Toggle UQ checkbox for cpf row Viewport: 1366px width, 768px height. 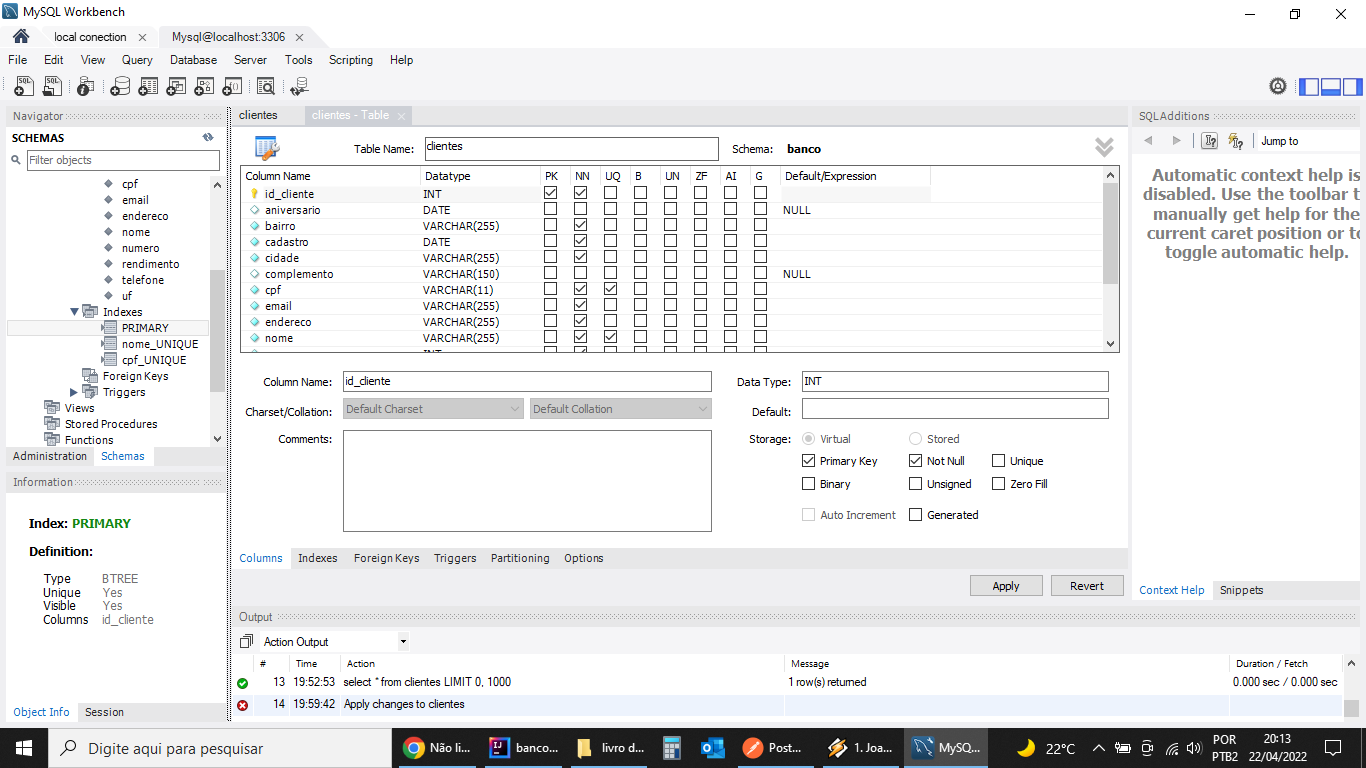click(610, 290)
